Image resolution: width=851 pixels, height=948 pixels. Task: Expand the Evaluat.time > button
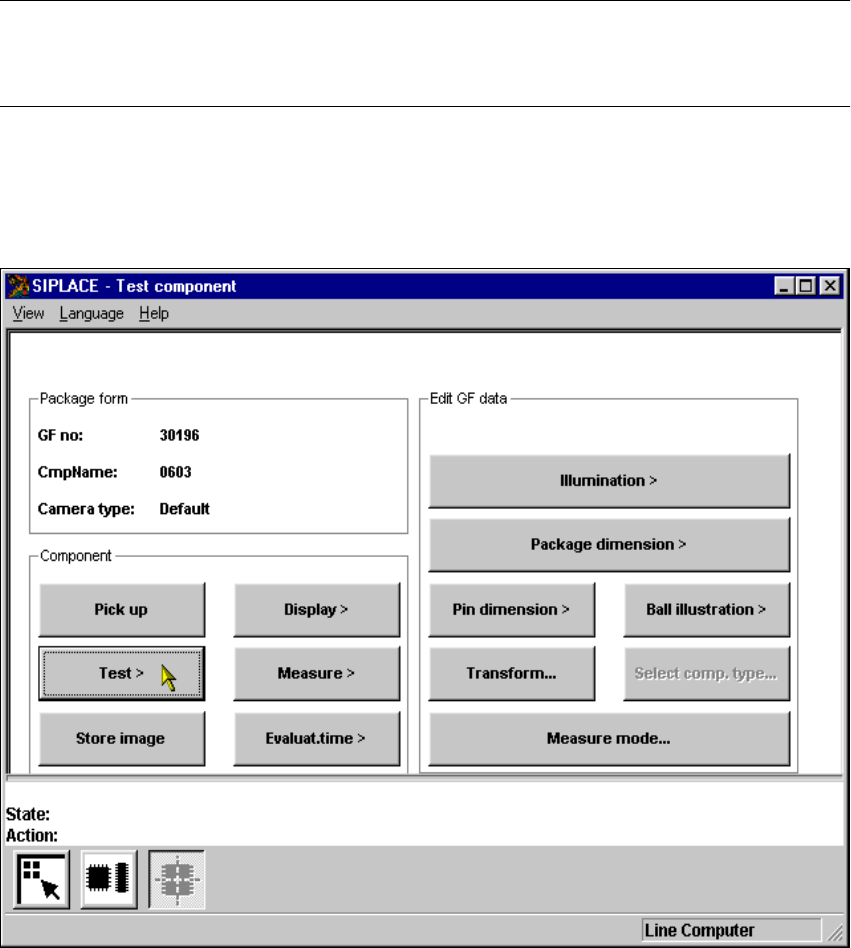317,738
